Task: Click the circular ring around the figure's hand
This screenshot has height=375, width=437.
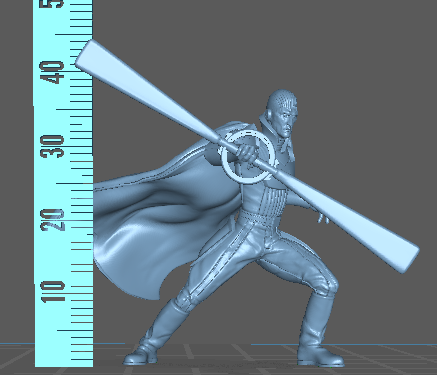Action: point(248,157)
